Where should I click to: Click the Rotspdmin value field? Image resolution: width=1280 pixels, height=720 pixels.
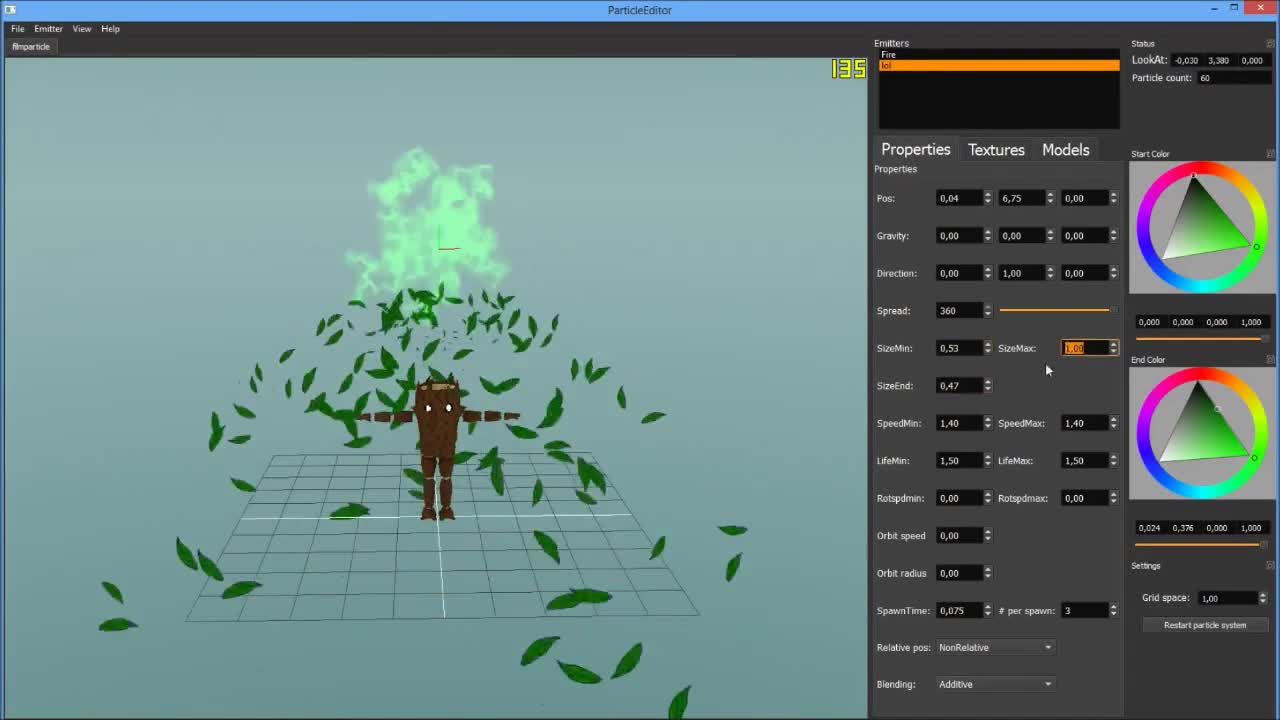[x=958, y=498]
